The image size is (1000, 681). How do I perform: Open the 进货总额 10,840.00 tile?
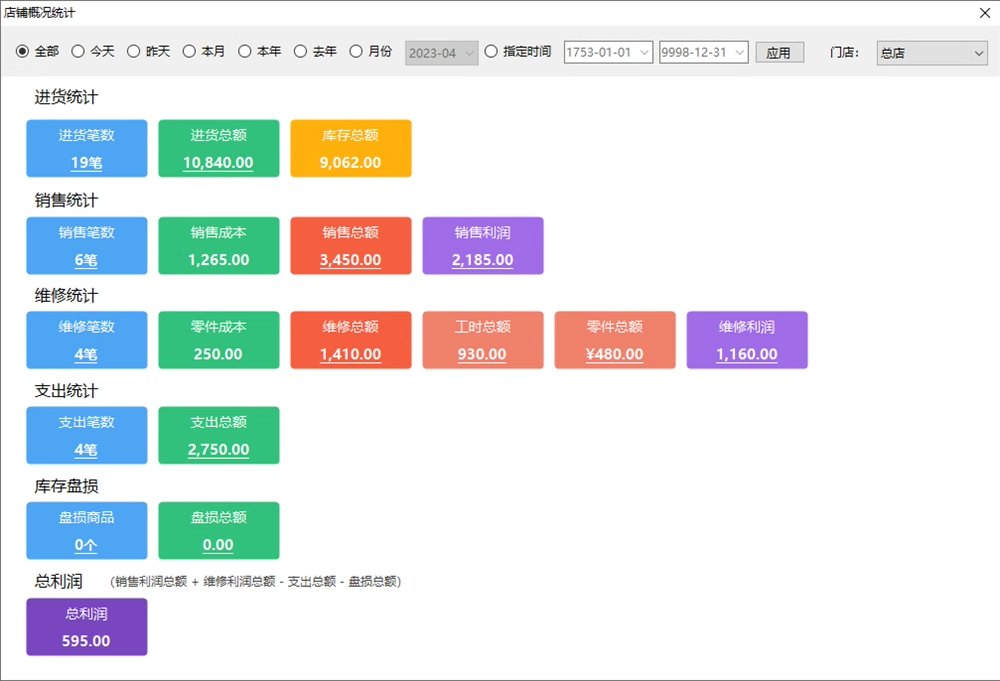(219, 149)
